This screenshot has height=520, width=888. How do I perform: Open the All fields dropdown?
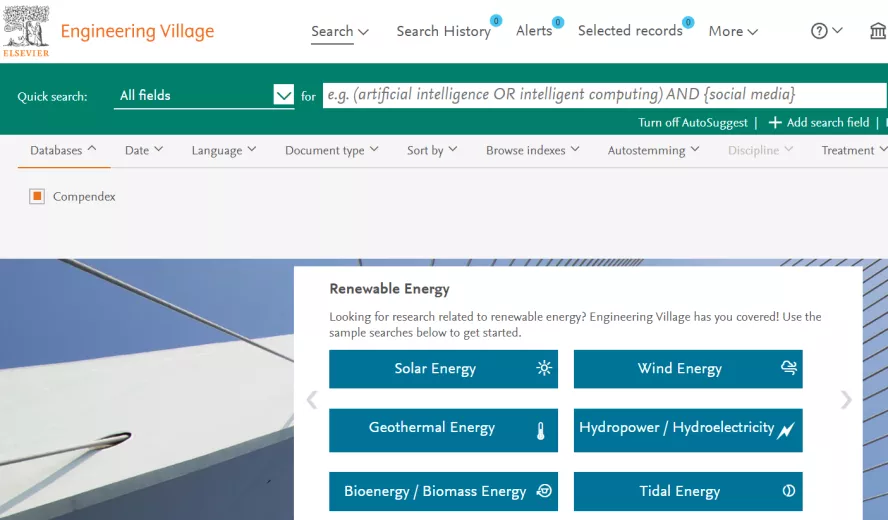click(204, 95)
